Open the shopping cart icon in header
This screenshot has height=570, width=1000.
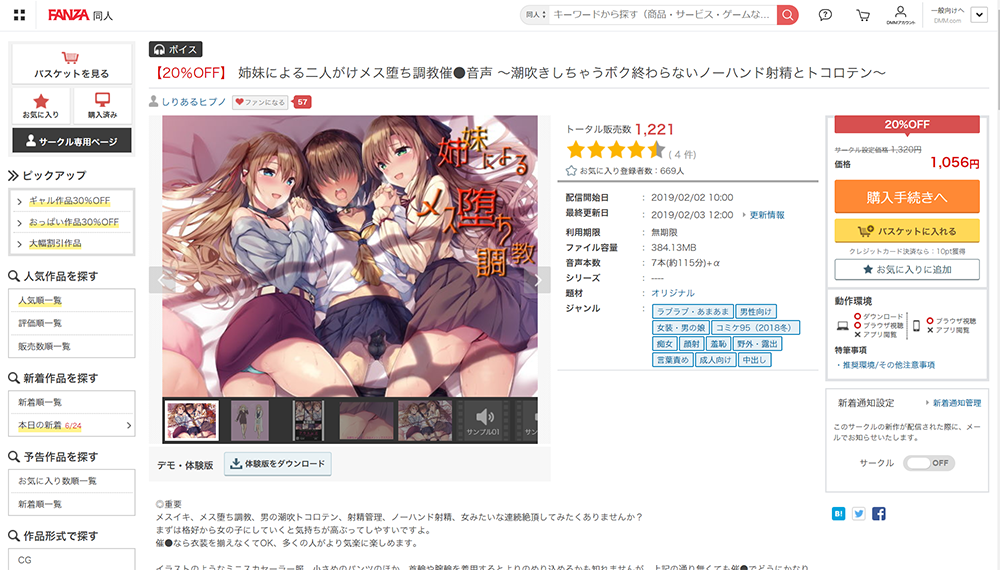(863, 15)
